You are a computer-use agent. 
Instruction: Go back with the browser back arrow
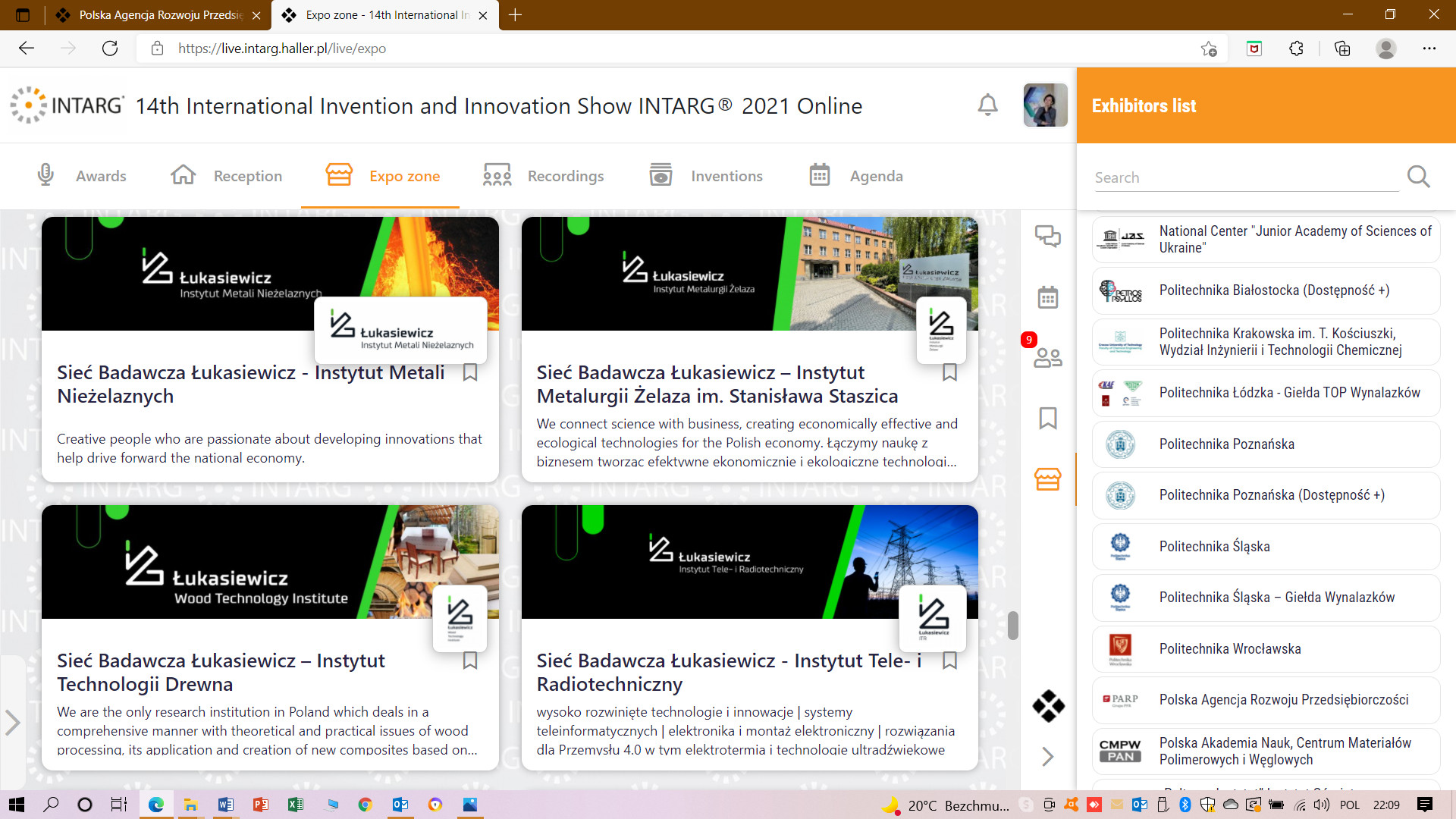[x=27, y=49]
